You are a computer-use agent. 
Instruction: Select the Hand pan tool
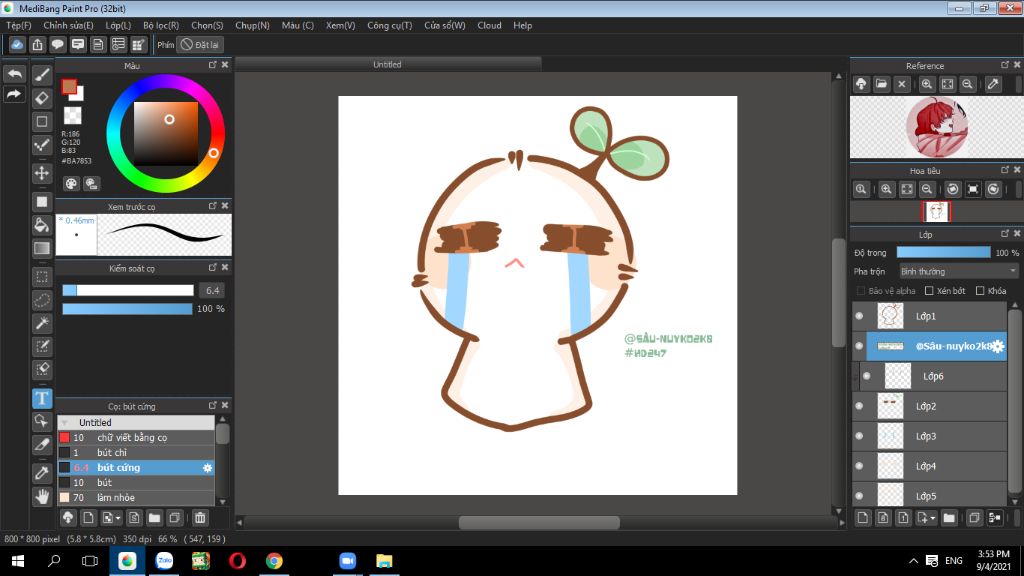42,497
